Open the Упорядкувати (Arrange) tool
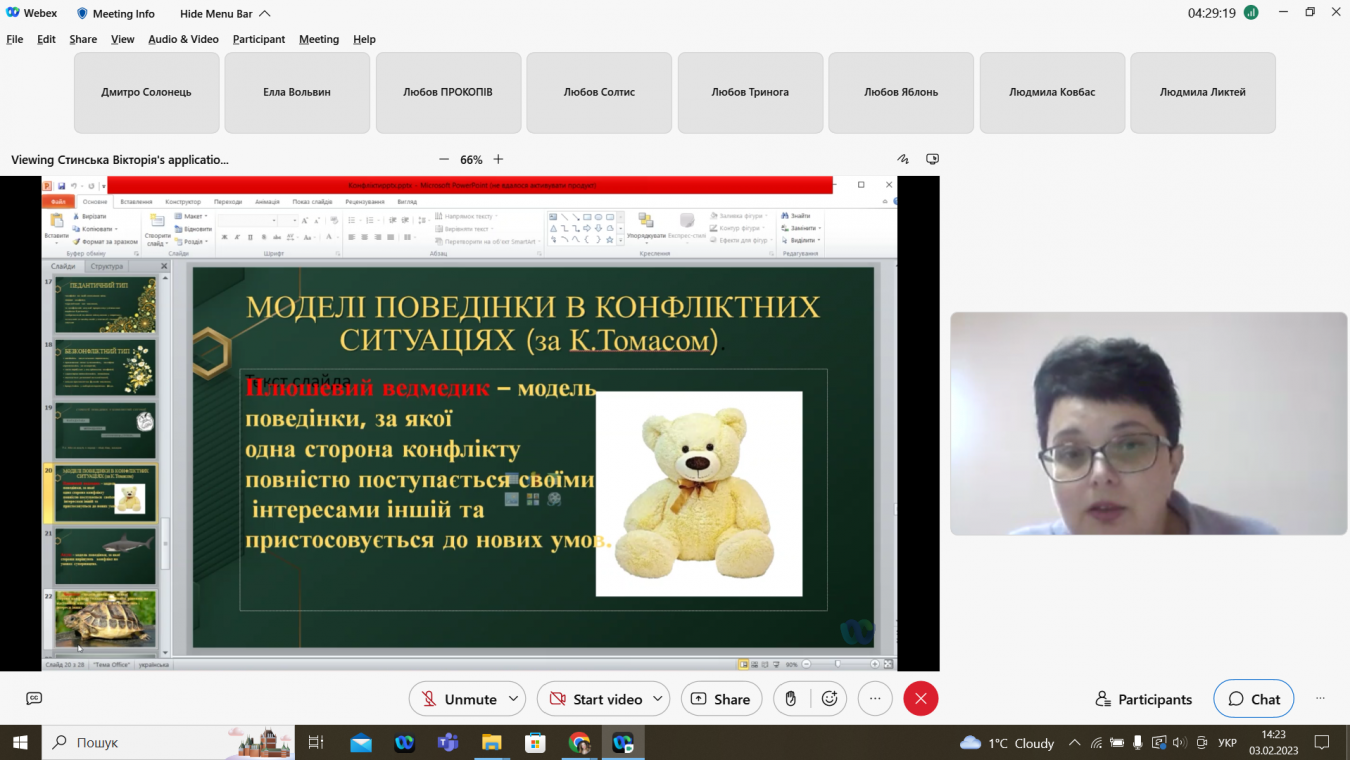 pos(646,230)
